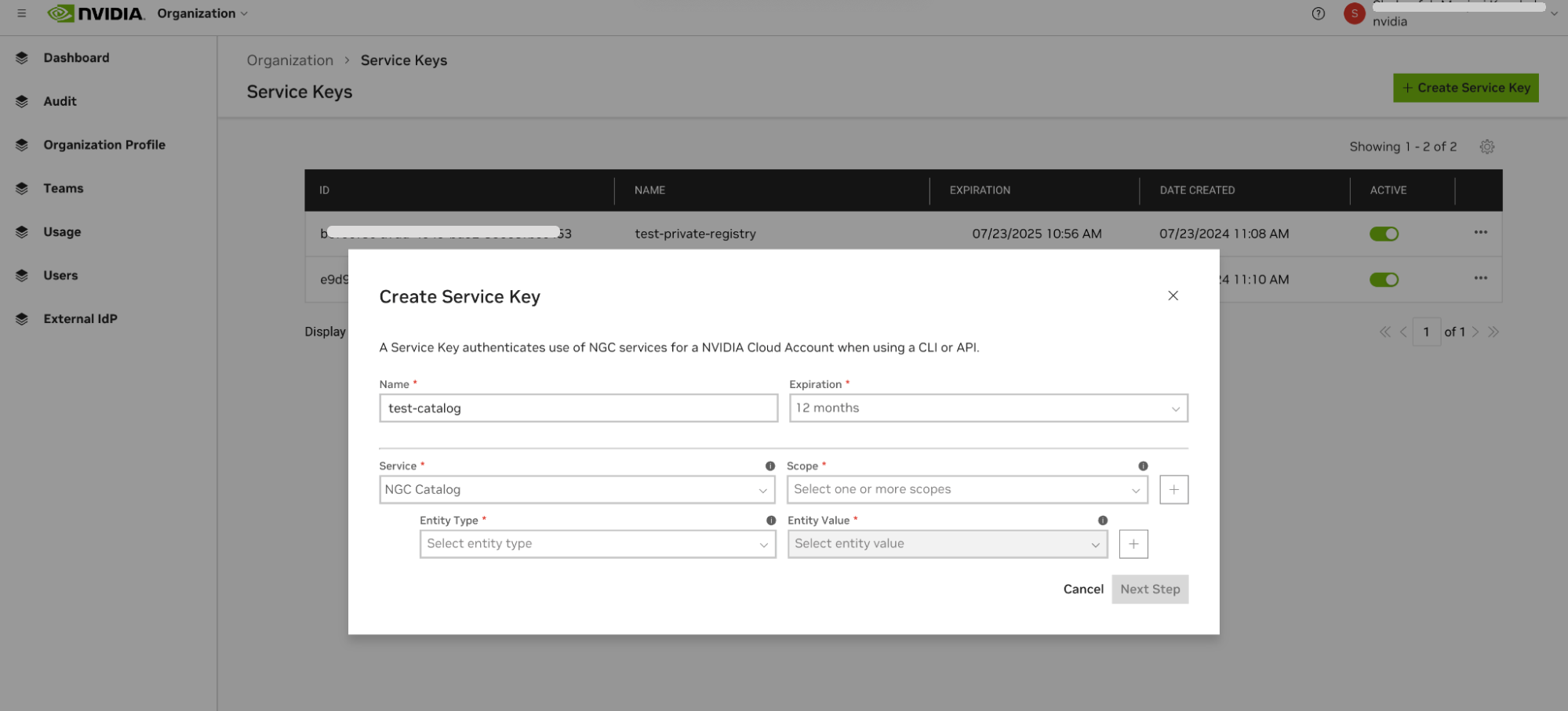Open the Select entity value dropdown

948,544
